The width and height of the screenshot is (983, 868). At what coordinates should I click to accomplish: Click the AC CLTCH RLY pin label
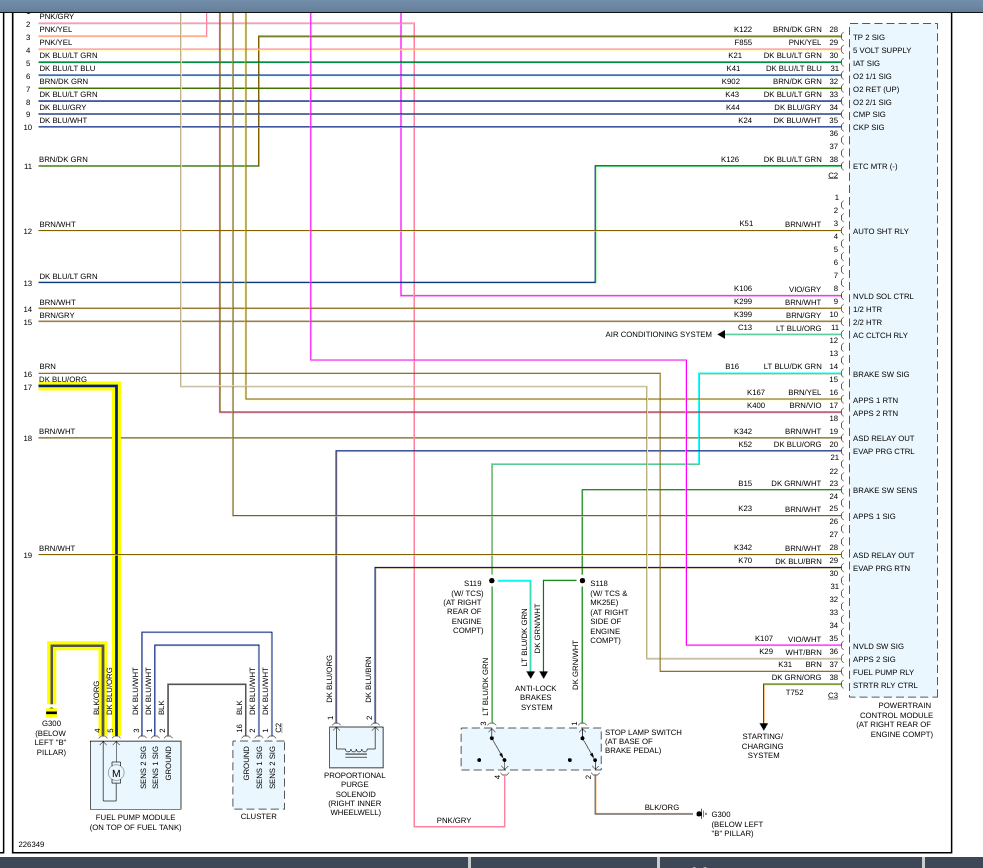880,335
